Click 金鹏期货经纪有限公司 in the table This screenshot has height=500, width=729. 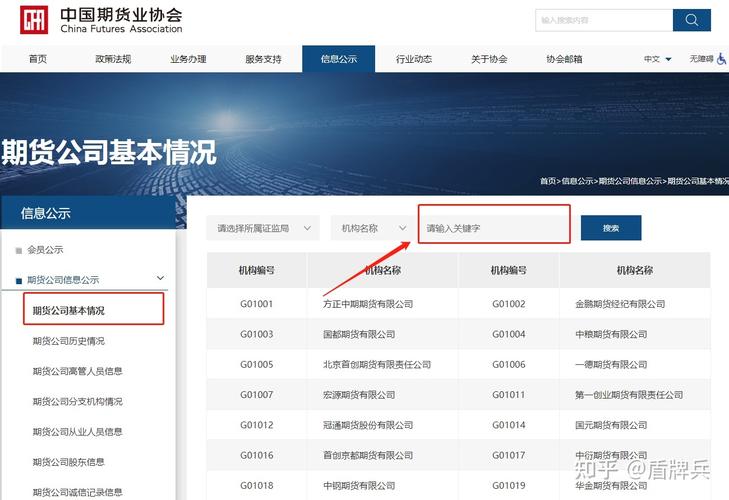620,304
